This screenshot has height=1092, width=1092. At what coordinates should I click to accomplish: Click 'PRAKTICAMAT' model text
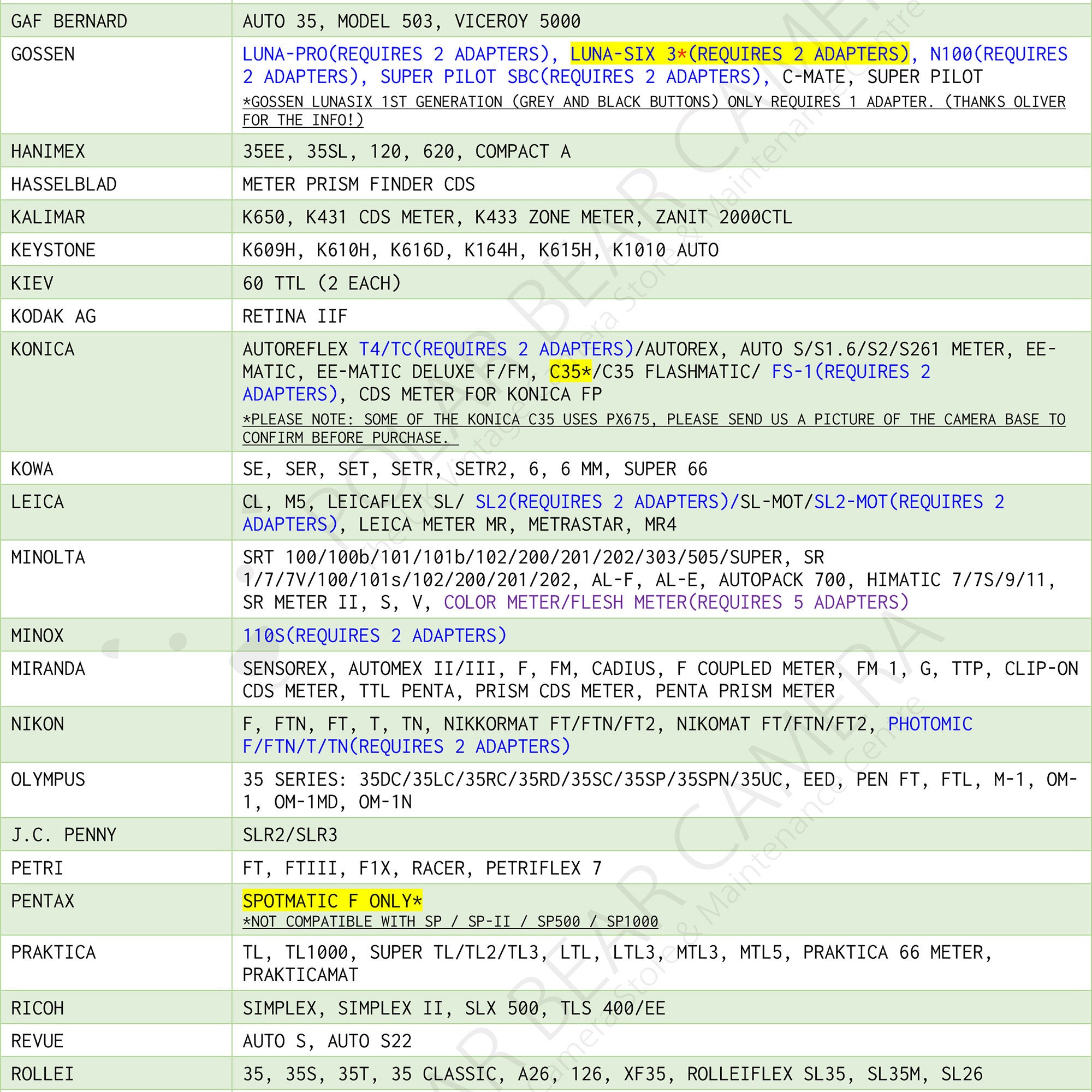[301, 975]
